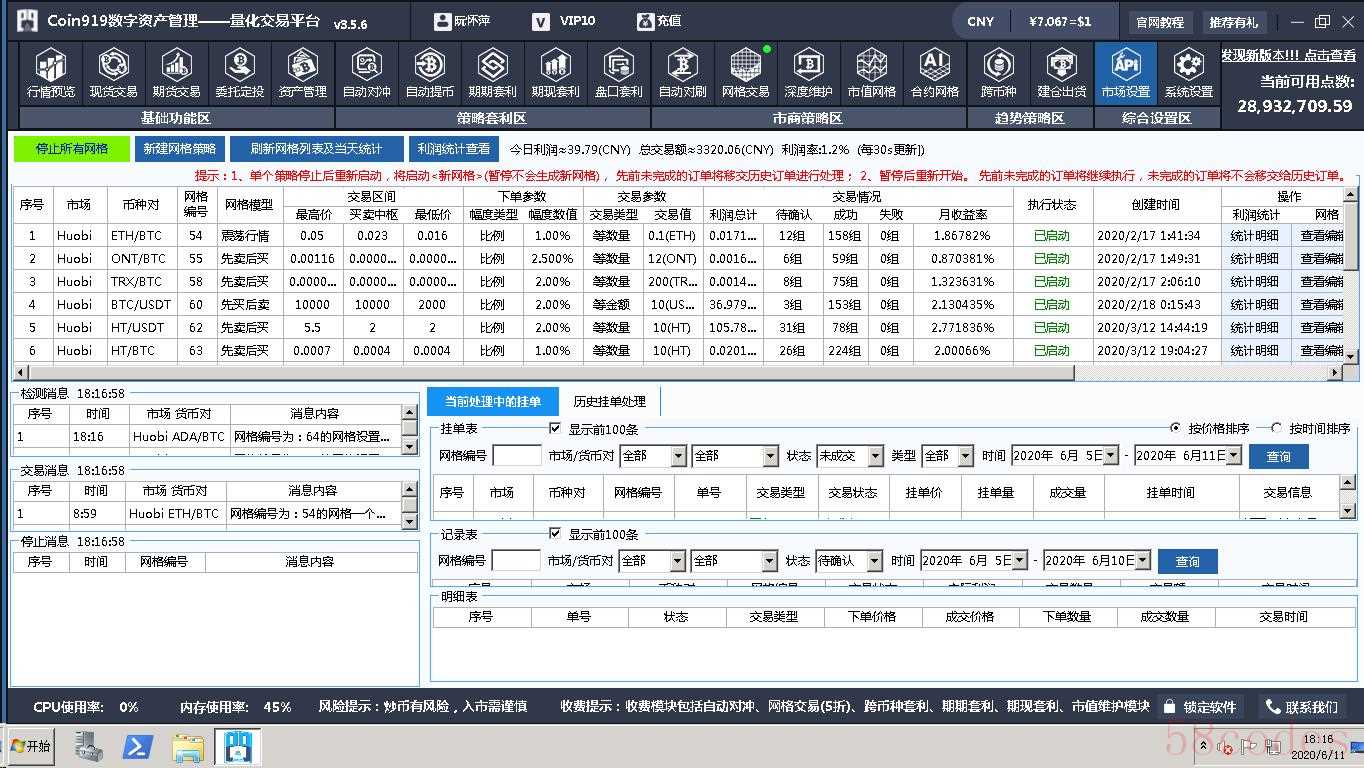Click the 查询 button in 记录表
This screenshot has width=1364, height=768.
[x=1187, y=561]
